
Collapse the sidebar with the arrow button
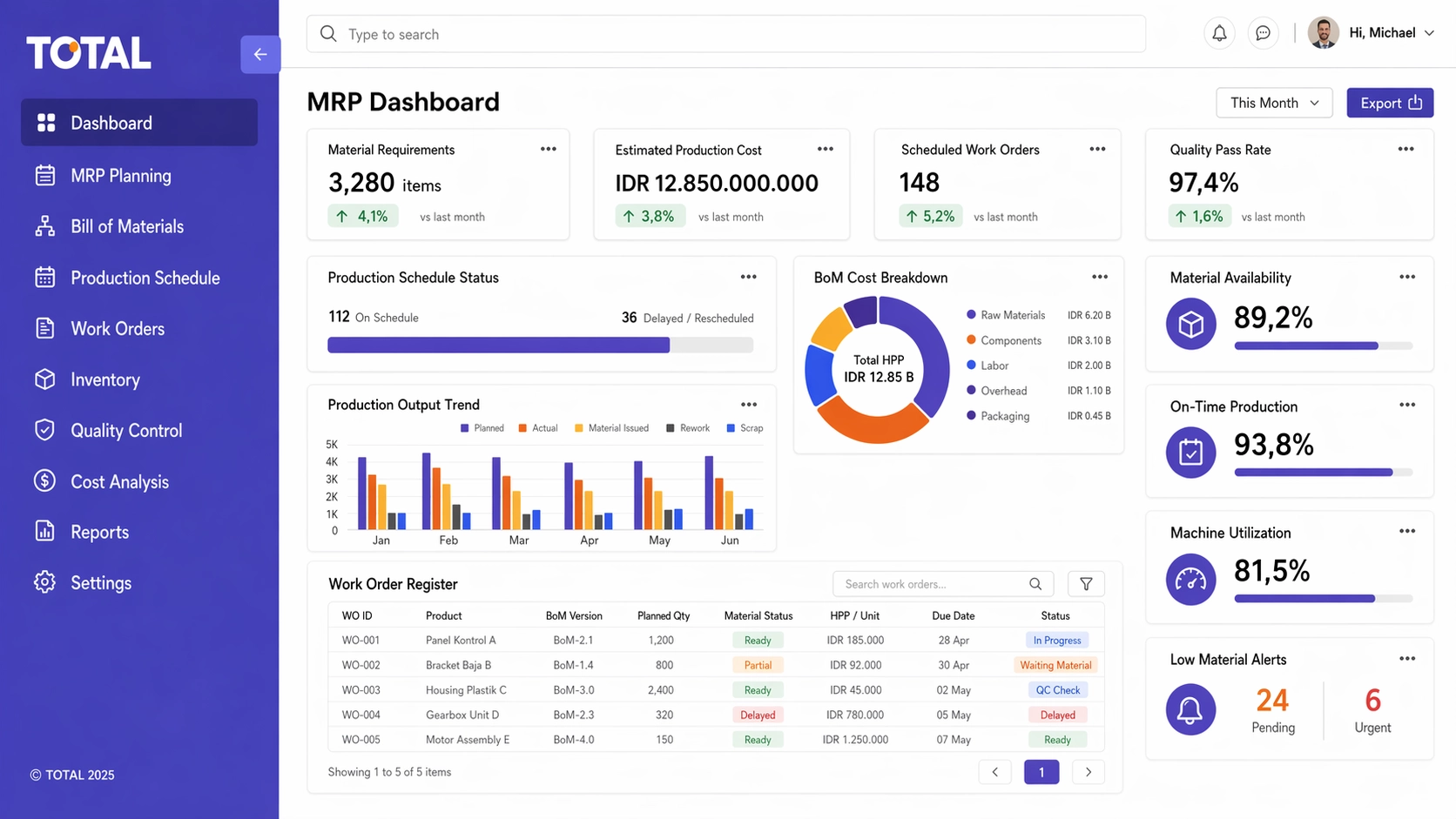(x=260, y=54)
